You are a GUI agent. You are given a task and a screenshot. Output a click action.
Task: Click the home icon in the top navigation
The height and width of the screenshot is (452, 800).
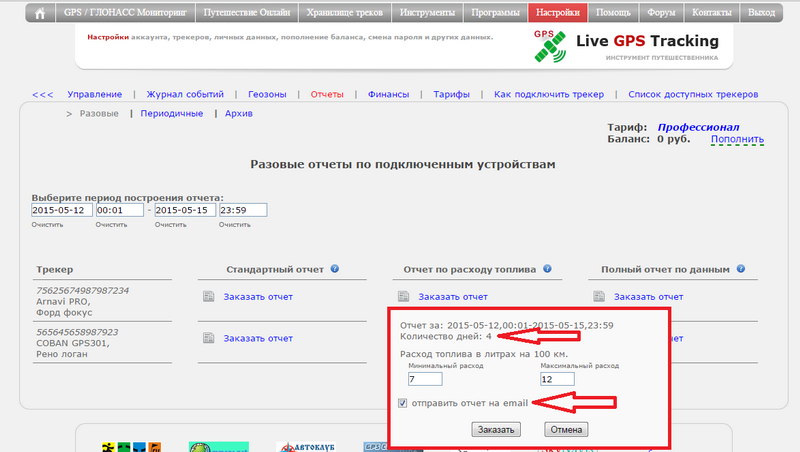[x=40, y=13]
